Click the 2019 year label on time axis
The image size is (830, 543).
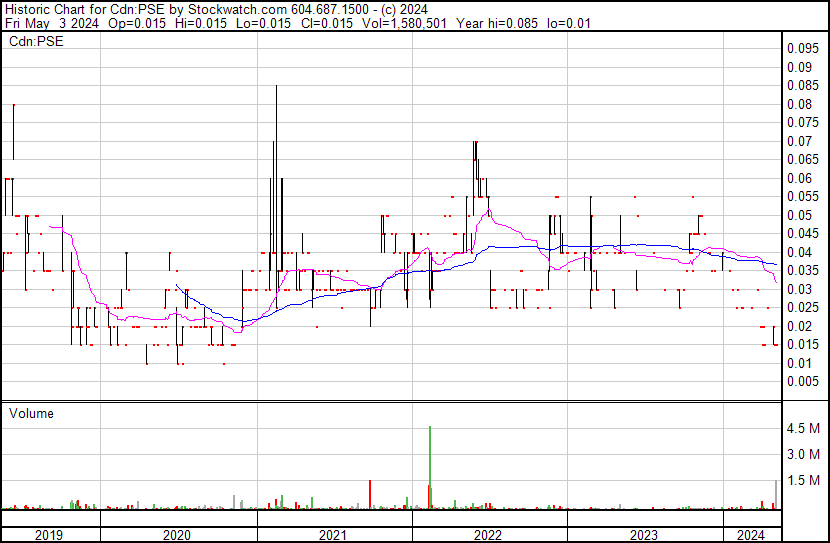tap(49, 535)
